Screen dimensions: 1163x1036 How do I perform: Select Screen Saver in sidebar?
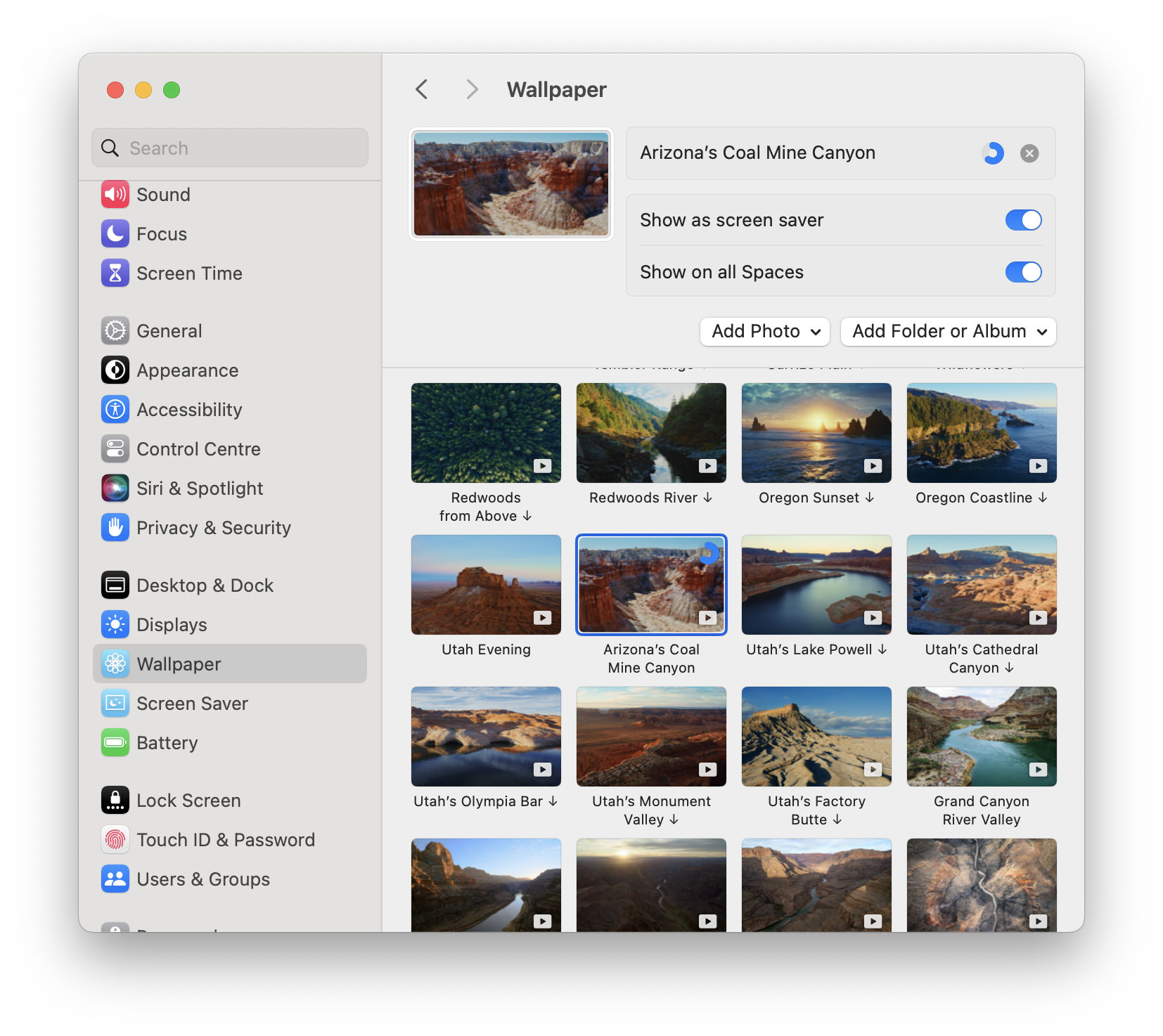[230, 704]
